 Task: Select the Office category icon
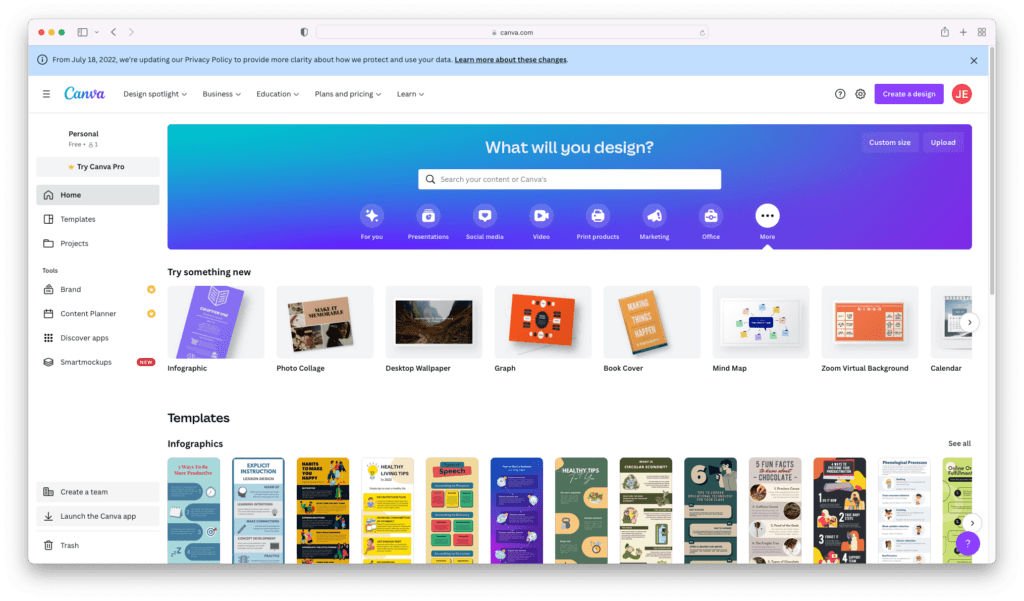(x=711, y=216)
